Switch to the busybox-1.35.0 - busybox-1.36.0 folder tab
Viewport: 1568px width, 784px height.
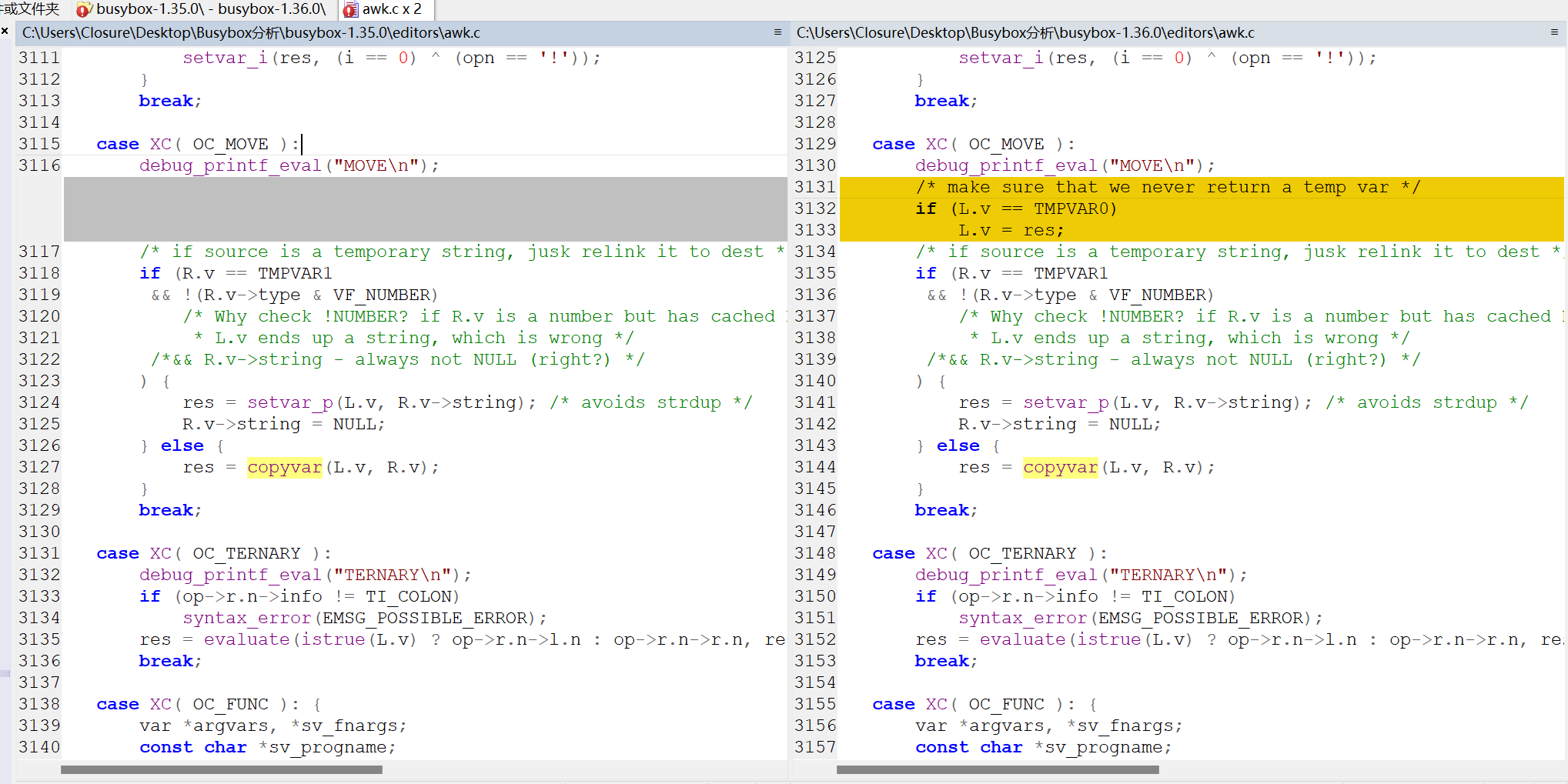pyautogui.click(x=203, y=9)
